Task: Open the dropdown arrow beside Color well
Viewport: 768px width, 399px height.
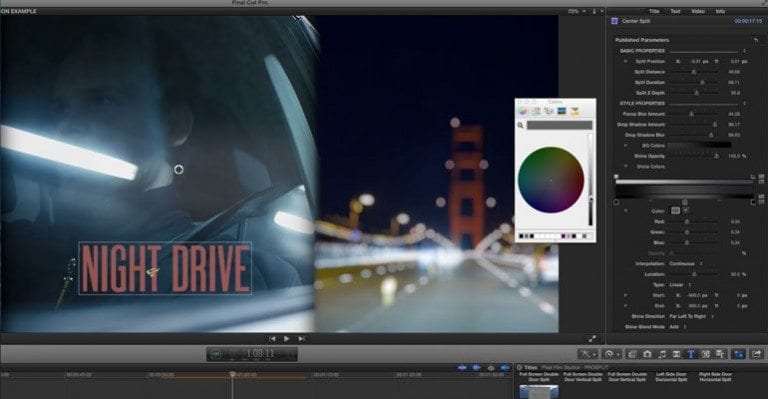Action: pos(686,211)
